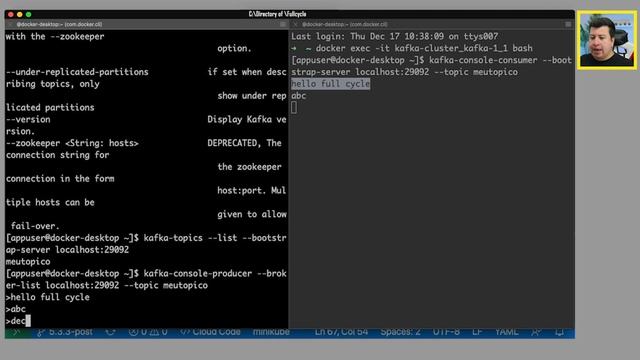Click 'Last login: Thu Dec 17' line
Screen dimensions: 640x360
coord(394,36)
